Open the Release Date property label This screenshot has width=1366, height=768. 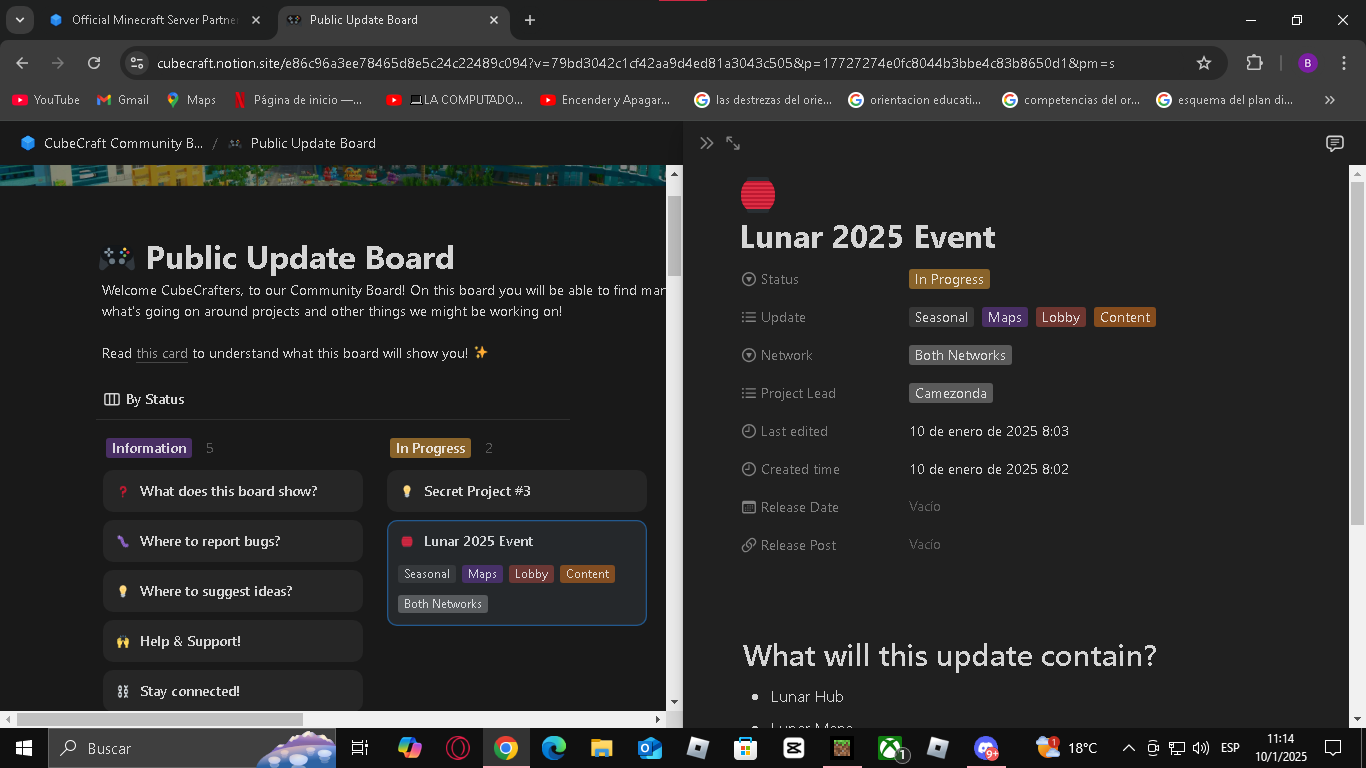click(x=790, y=507)
